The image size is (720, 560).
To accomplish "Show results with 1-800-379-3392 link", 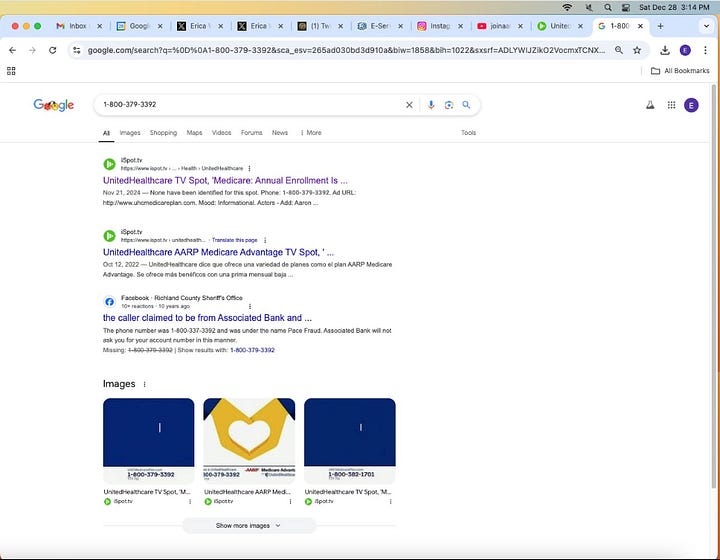I will click(252, 350).
